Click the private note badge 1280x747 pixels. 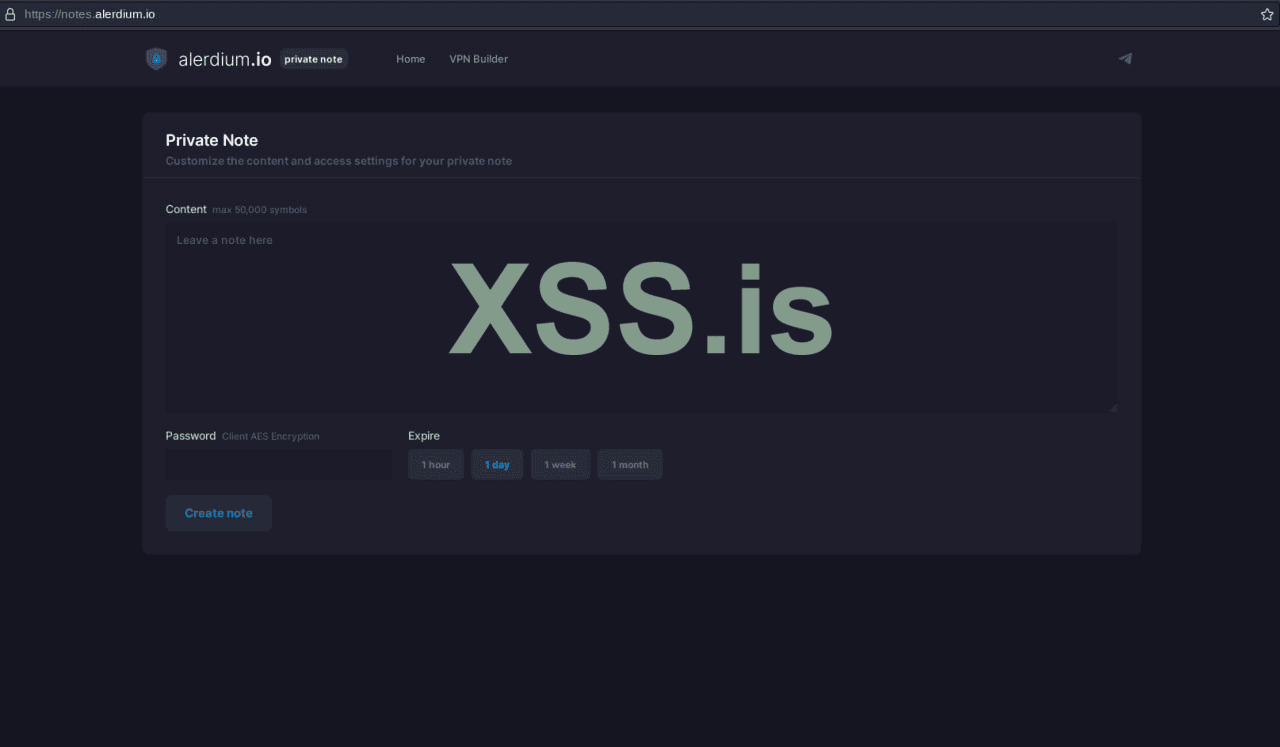pyautogui.click(x=313, y=59)
